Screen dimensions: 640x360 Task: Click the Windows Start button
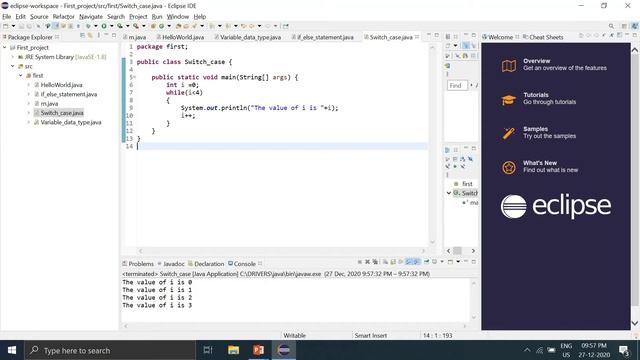(12, 350)
